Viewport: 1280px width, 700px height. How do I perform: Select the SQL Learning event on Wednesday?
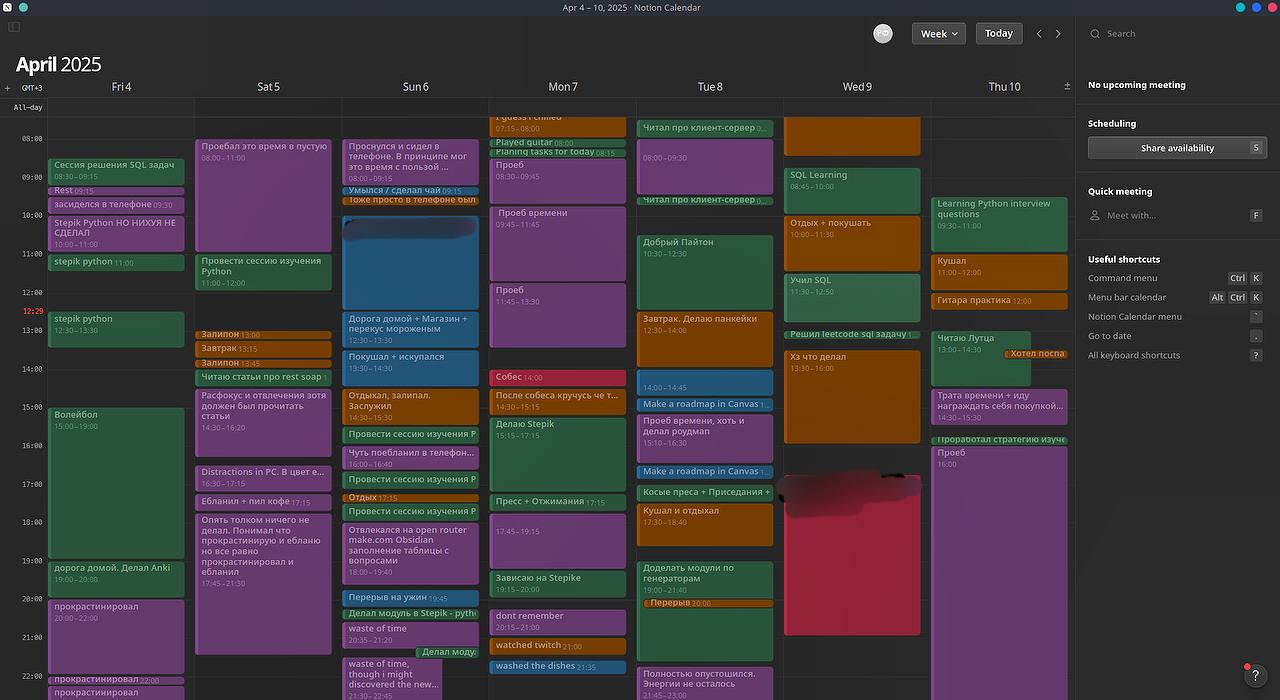851,190
